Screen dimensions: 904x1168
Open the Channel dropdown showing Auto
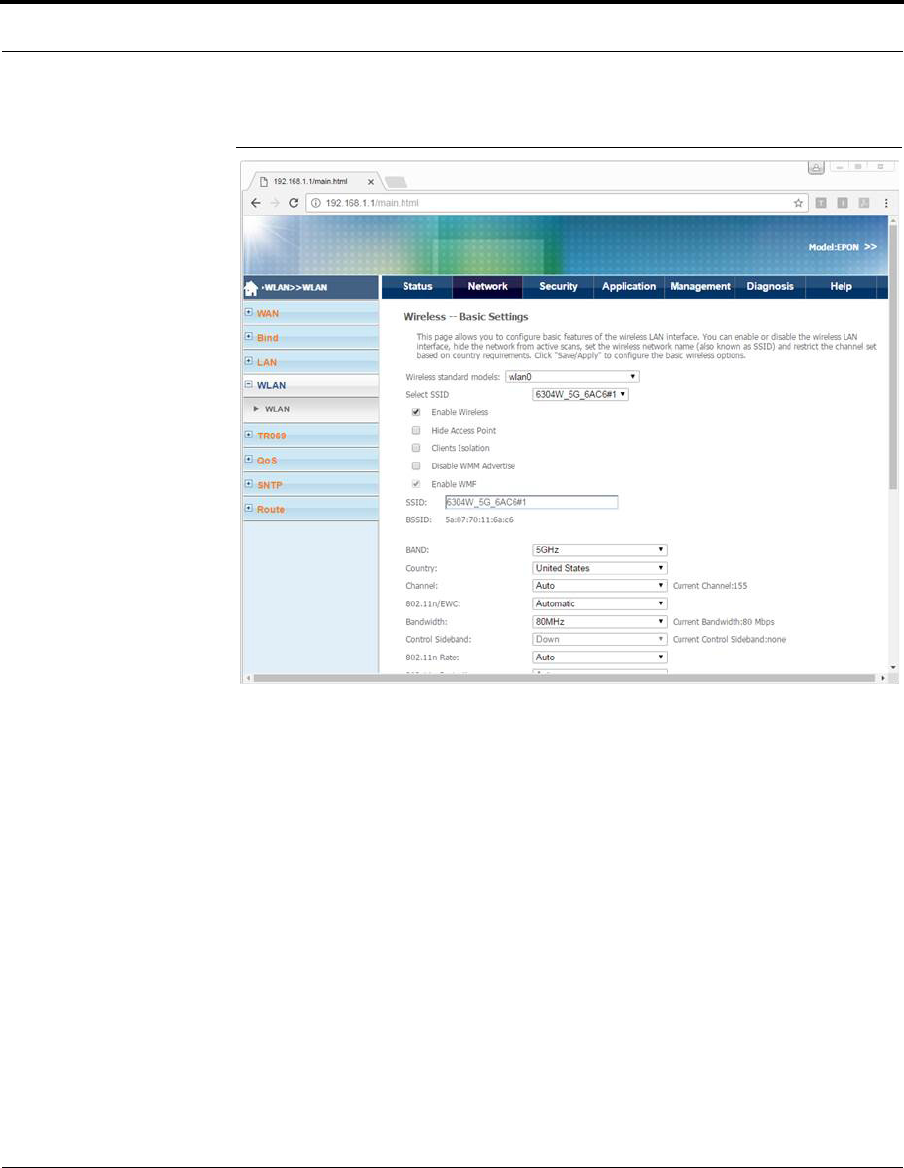pos(599,585)
